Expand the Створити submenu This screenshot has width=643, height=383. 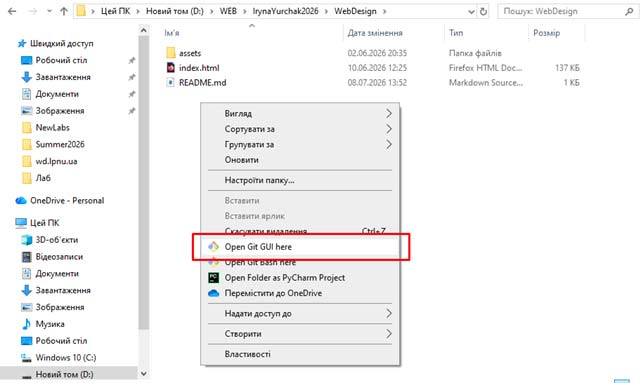tap(300, 334)
